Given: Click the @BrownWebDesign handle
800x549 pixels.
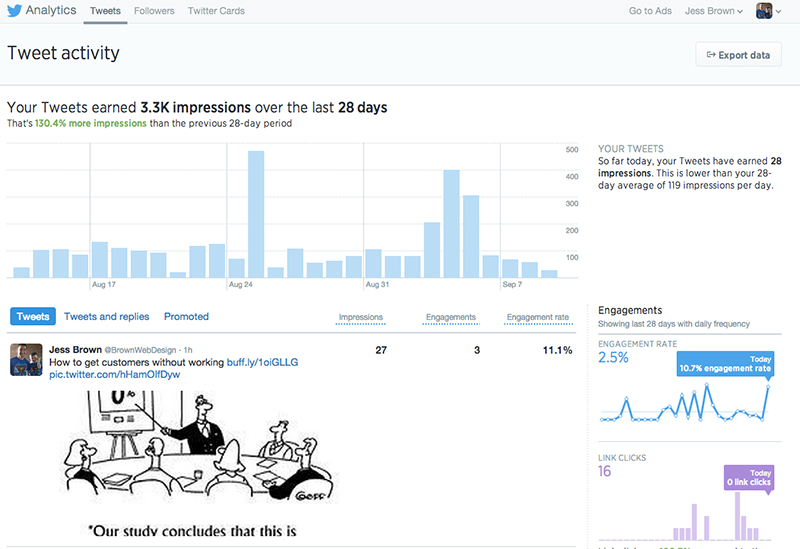Looking at the screenshot, I should pos(140,350).
